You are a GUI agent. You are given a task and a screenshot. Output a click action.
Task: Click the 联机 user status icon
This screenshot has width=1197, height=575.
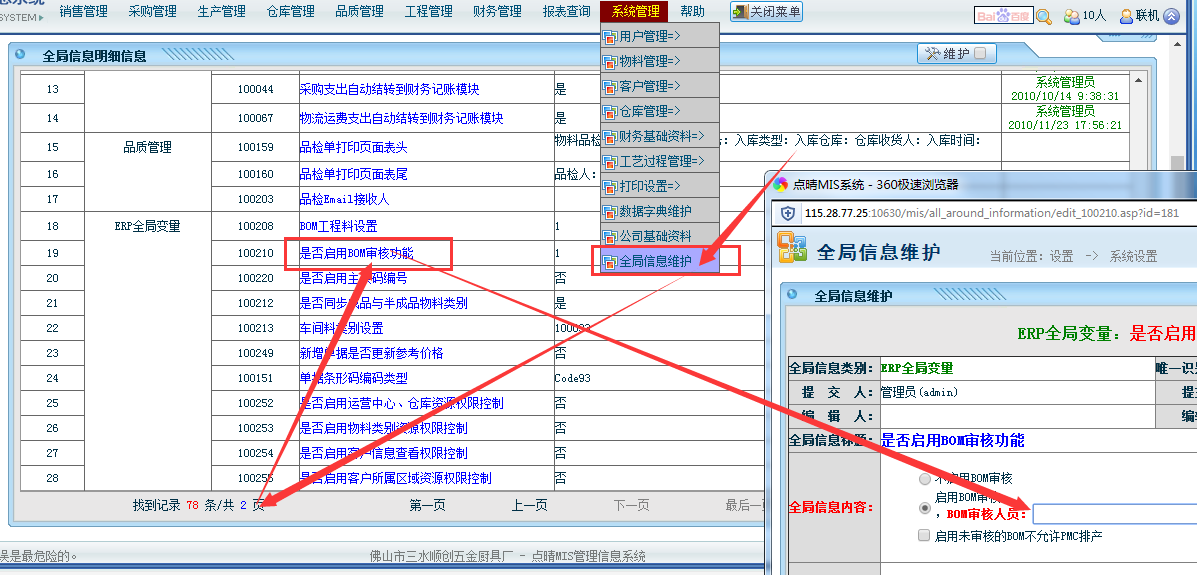1126,16
